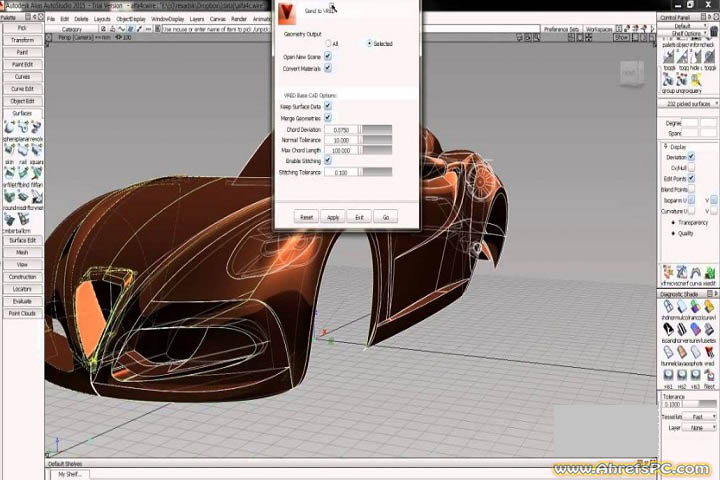
Task: Open the Delete menu
Action: tap(81, 19)
